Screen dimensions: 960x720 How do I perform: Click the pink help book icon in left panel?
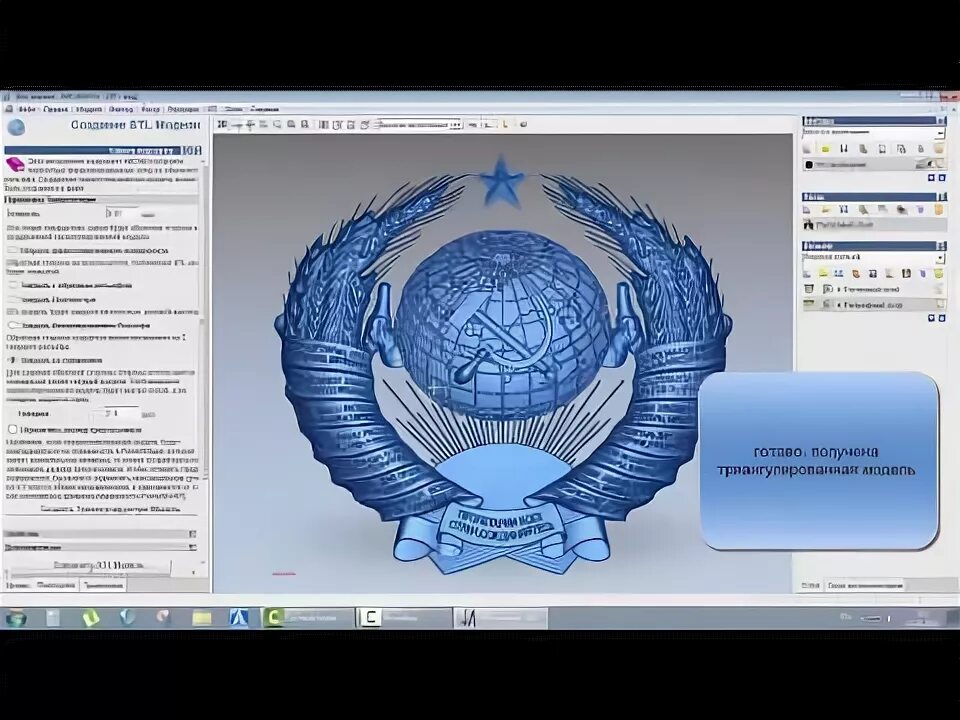click(15, 163)
